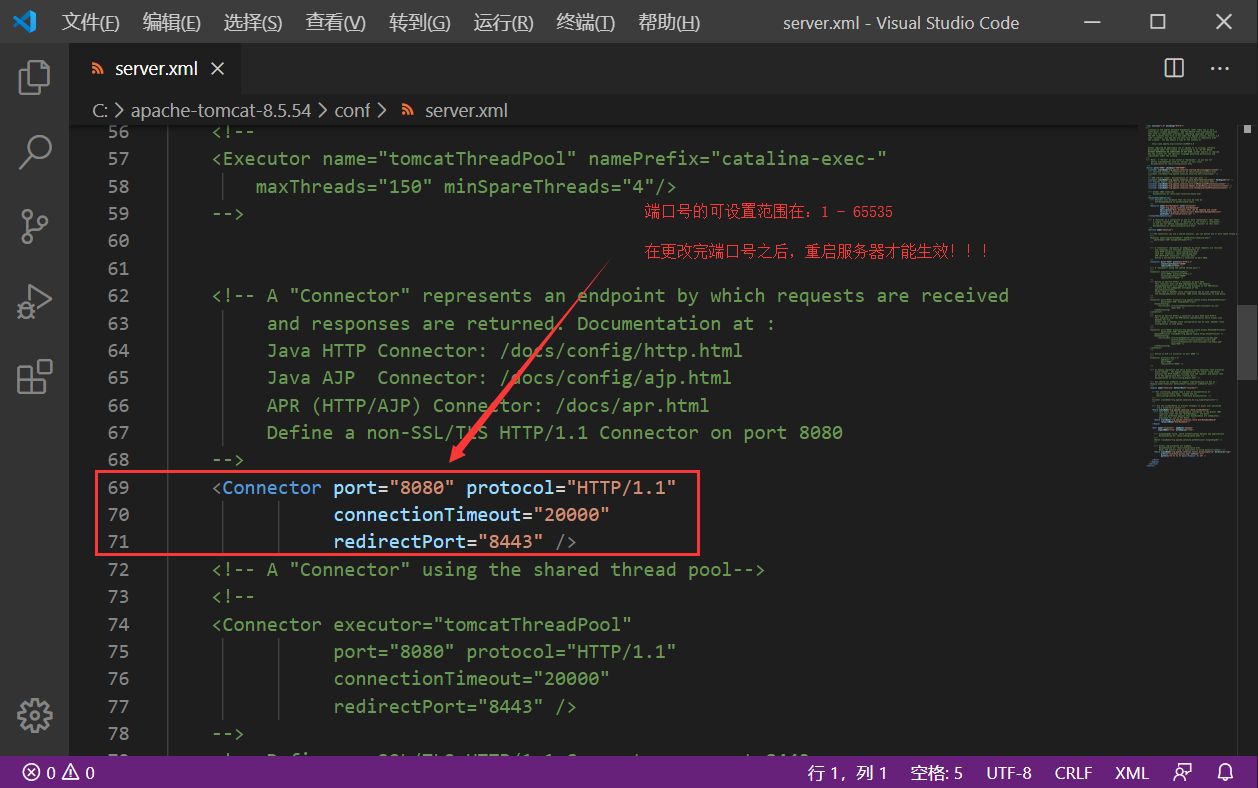This screenshot has width=1258, height=788.
Task: Click the conf breadcrumb segment
Action: [352, 110]
